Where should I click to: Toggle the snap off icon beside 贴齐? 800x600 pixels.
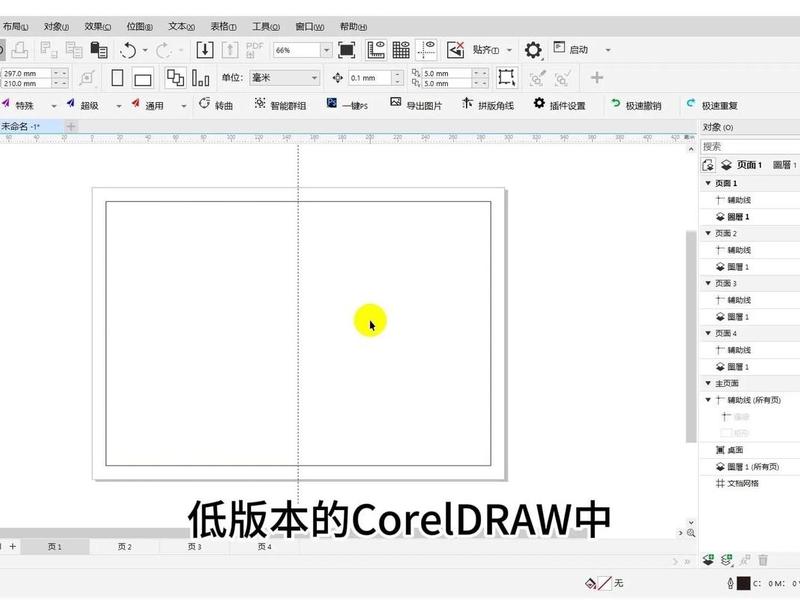pyautogui.click(x=455, y=49)
